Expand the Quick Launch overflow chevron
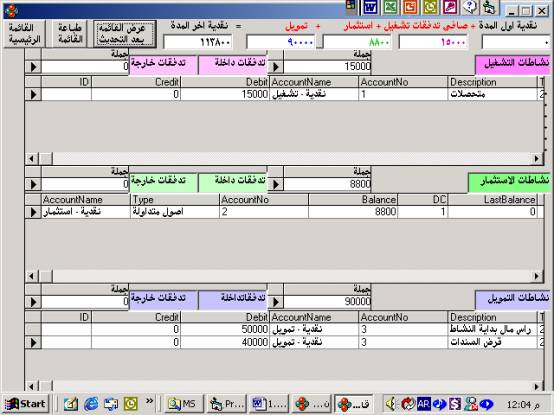Image resolution: width=554 pixels, height=415 pixels. (x=149, y=401)
